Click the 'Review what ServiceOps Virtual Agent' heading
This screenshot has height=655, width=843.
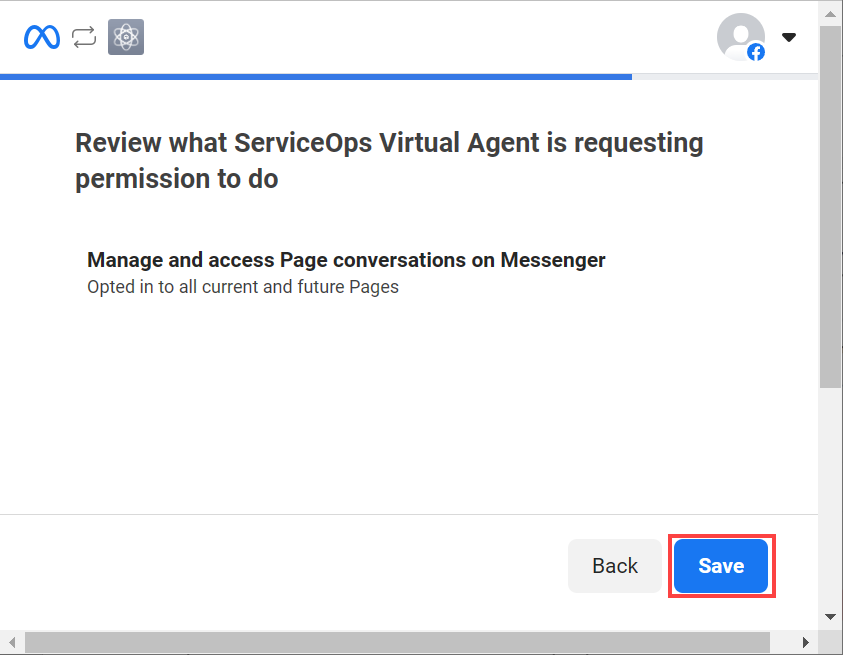click(389, 161)
